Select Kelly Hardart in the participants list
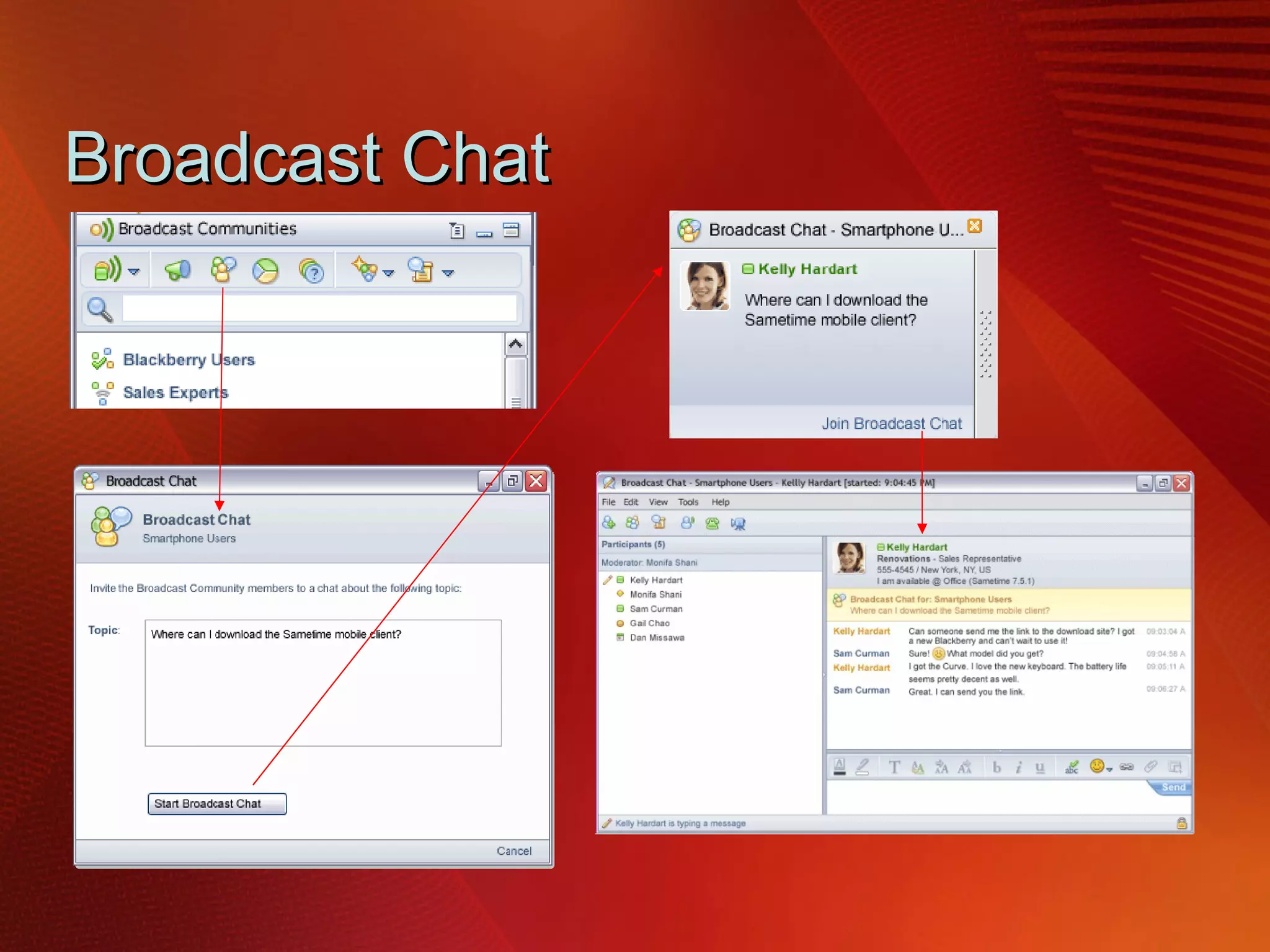Viewport: 1270px width, 952px height. pos(656,580)
